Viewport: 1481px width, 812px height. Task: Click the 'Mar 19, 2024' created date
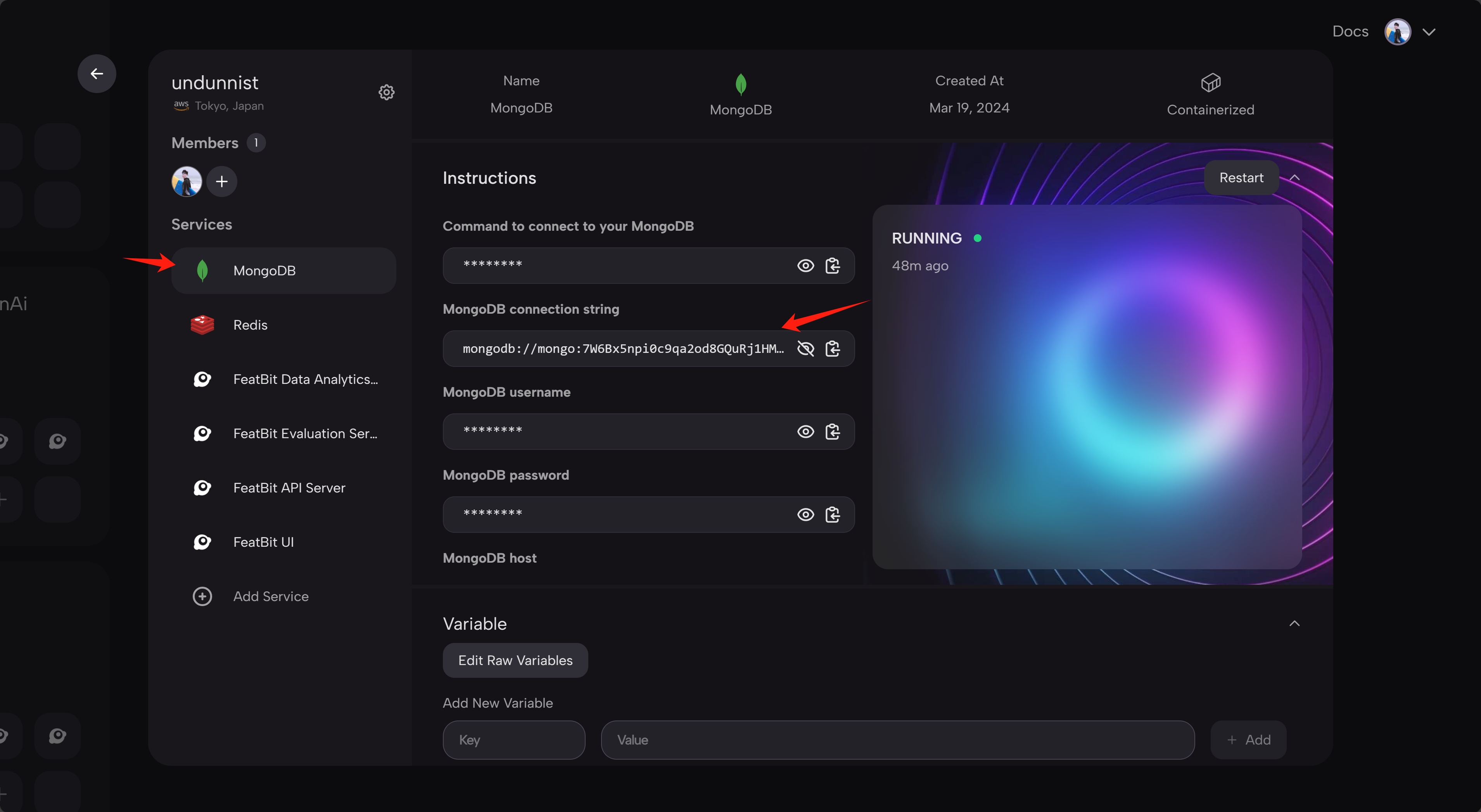point(969,108)
